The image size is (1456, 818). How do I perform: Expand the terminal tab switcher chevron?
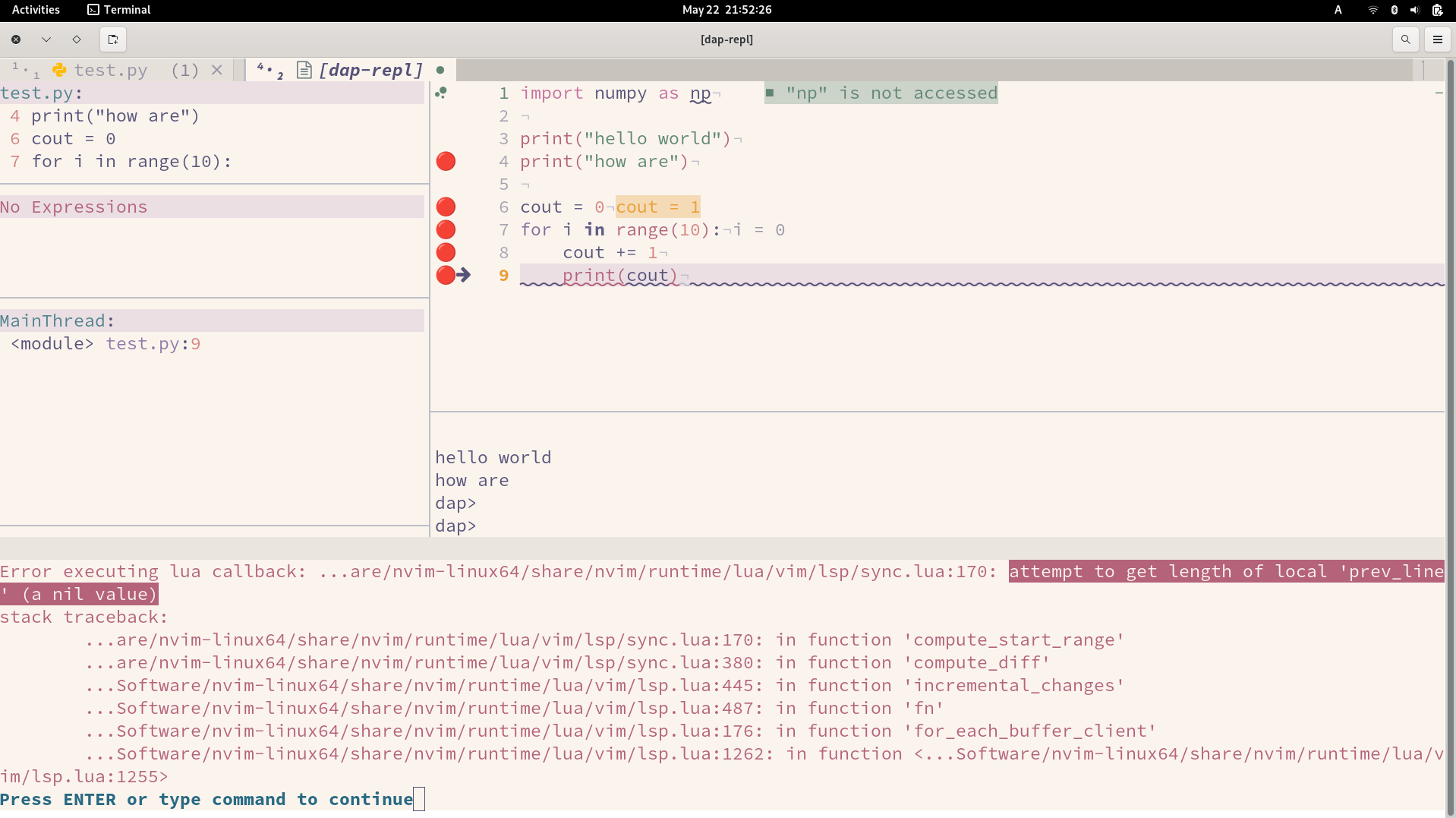pos(46,39)
